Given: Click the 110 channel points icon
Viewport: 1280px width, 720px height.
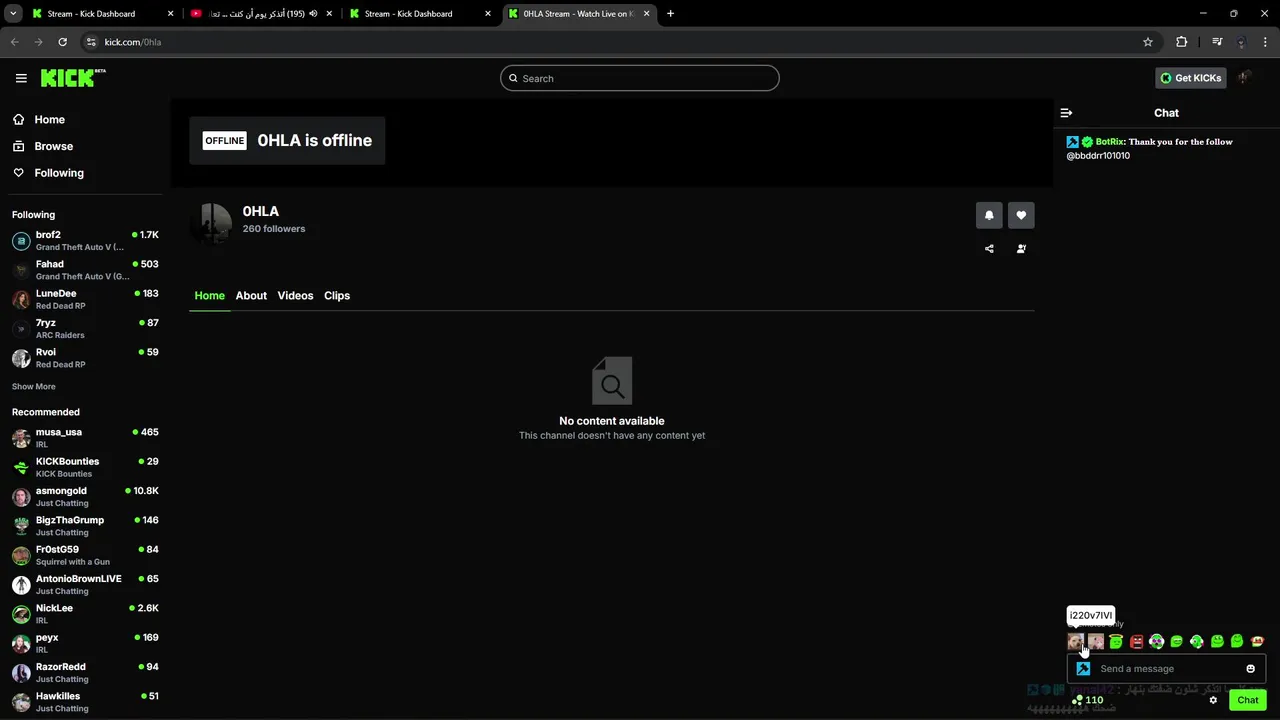Looking at the screenshot, I should pos(1078,700).
